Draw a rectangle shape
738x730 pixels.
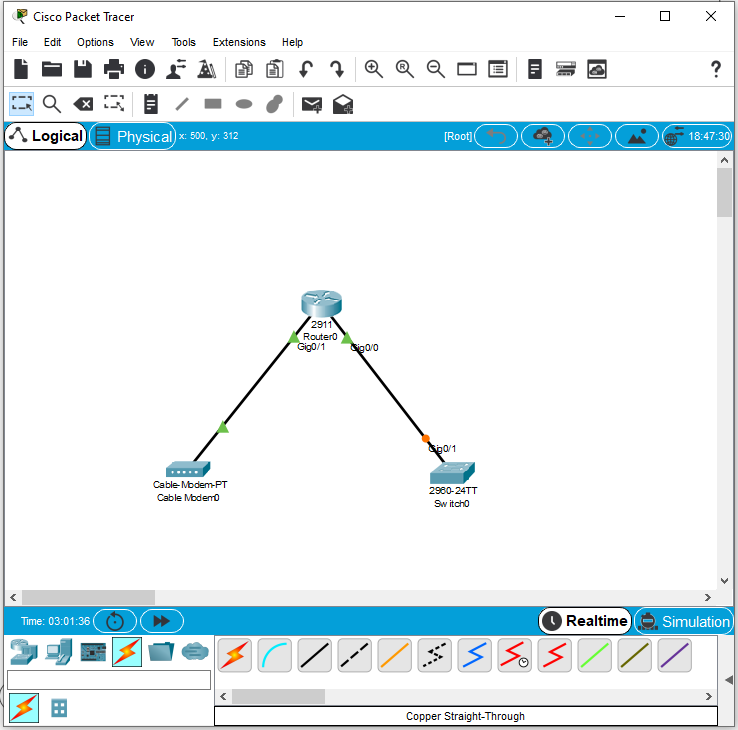pyautogui.click(x=213, y=104)
